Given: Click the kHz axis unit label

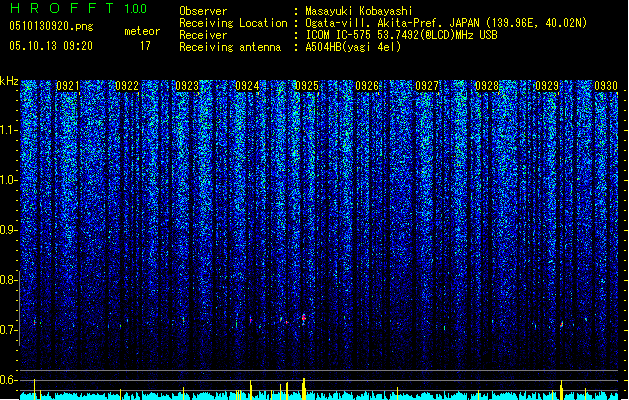Looking at the screenshot, I should tap(9, 81).
